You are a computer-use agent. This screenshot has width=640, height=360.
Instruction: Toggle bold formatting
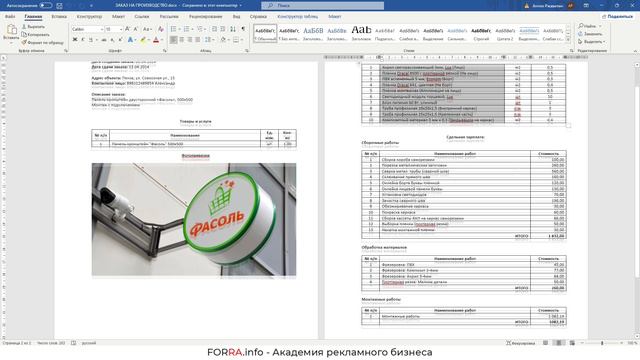click(x=75, y=40)
